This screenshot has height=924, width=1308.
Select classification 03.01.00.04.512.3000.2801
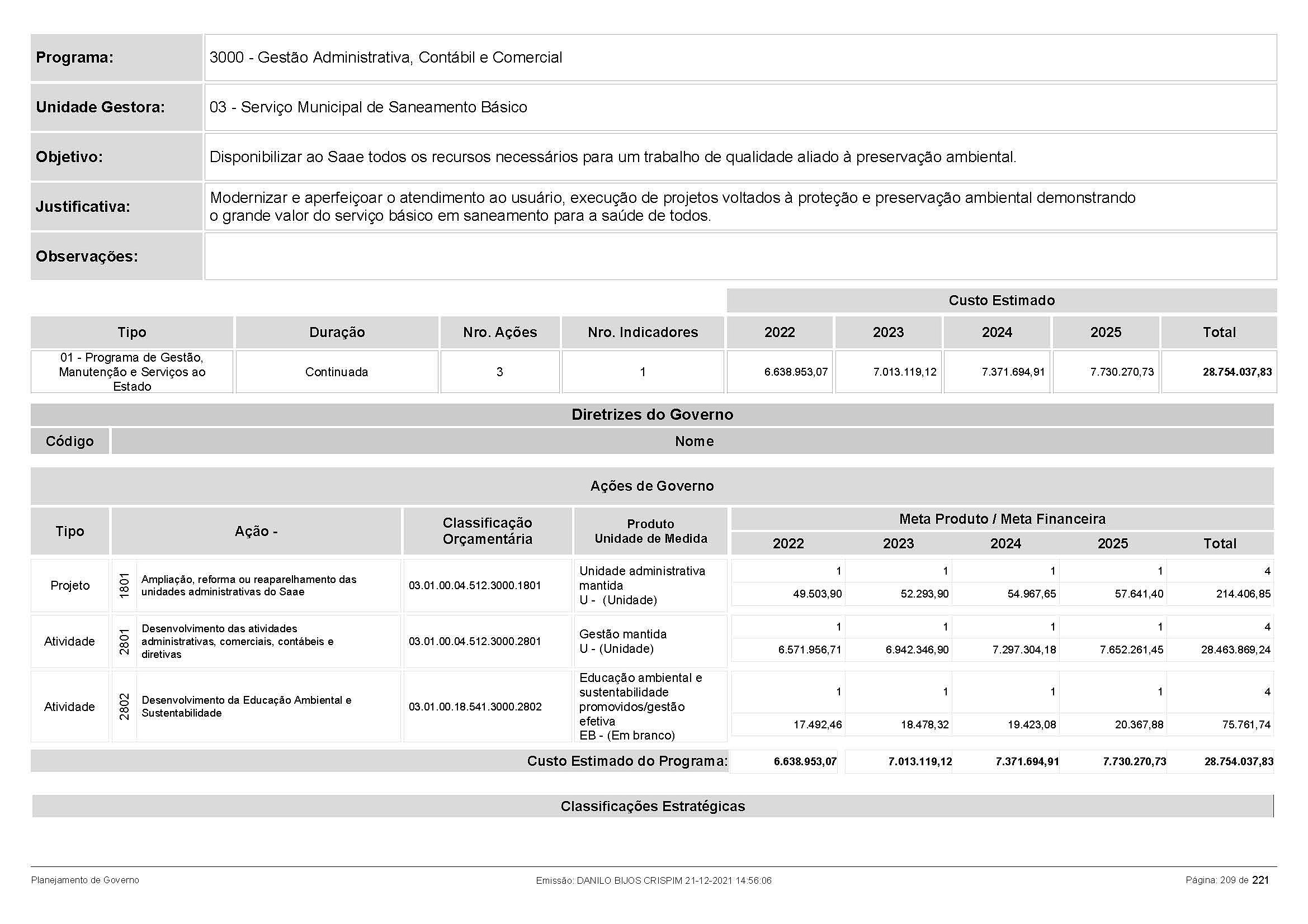[x=475, y=642]
